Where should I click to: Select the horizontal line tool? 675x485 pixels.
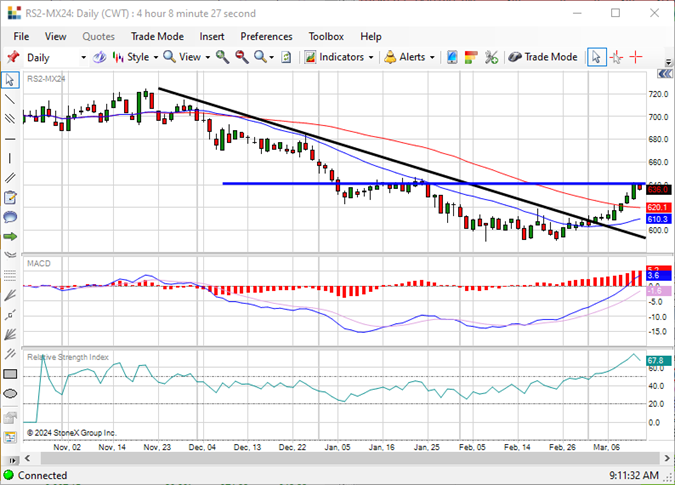[10, 139]
